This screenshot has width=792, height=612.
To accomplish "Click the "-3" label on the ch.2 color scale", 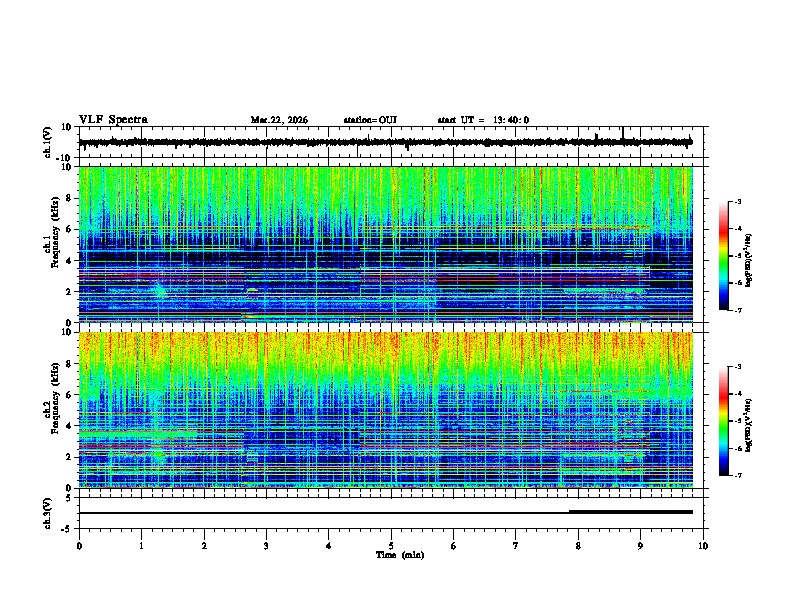I will point(737,367).
